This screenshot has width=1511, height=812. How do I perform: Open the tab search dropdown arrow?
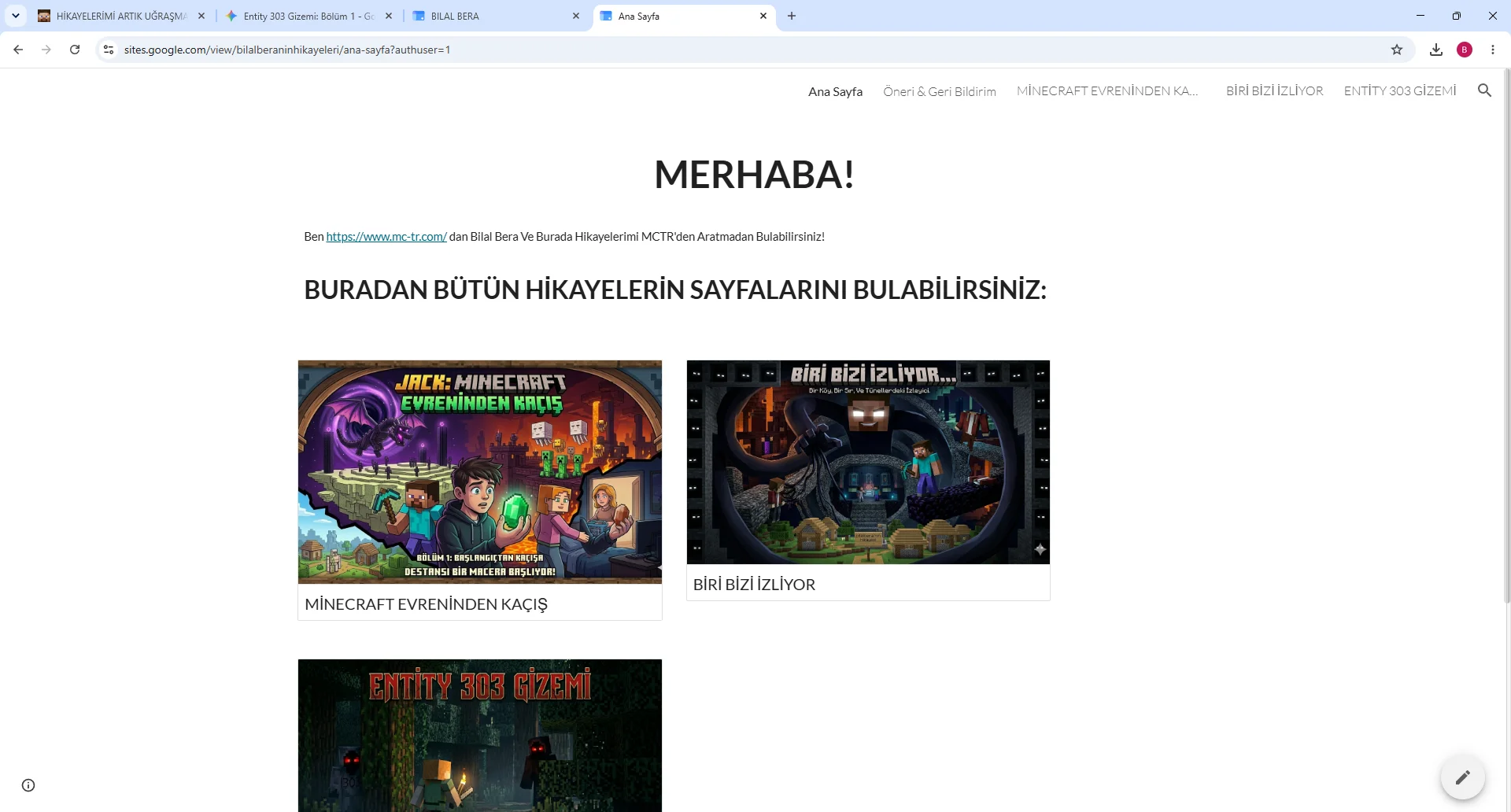(x=16, y=16)
